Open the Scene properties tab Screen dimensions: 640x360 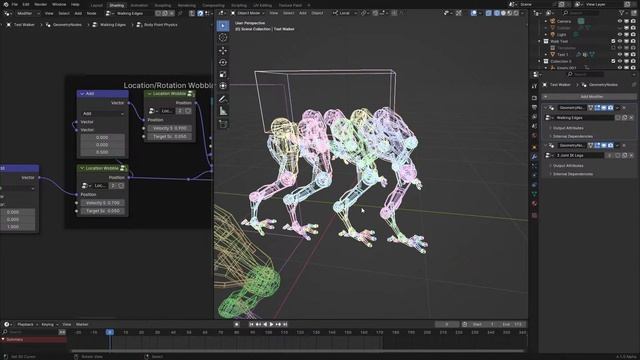[534, 126]
